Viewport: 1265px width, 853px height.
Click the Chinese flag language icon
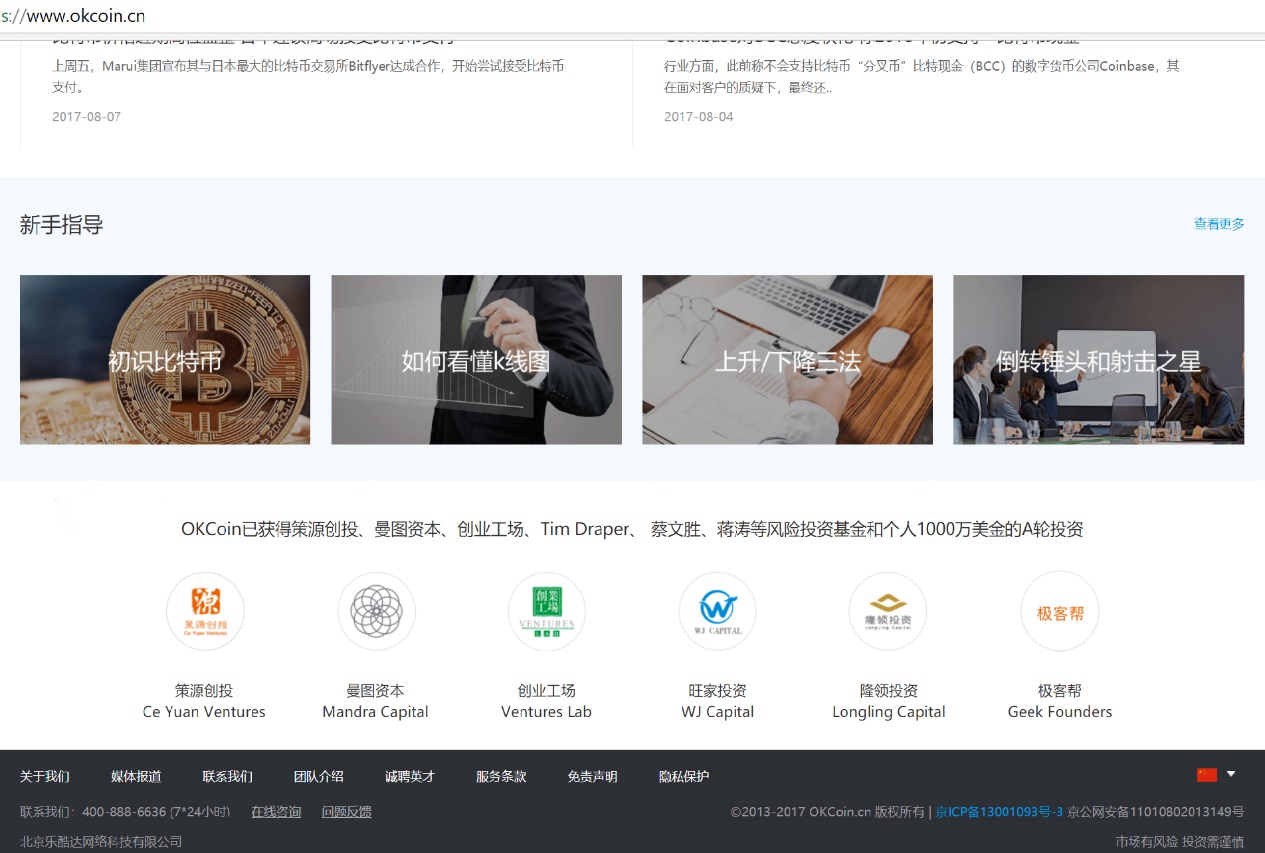tap(1207, 775)
